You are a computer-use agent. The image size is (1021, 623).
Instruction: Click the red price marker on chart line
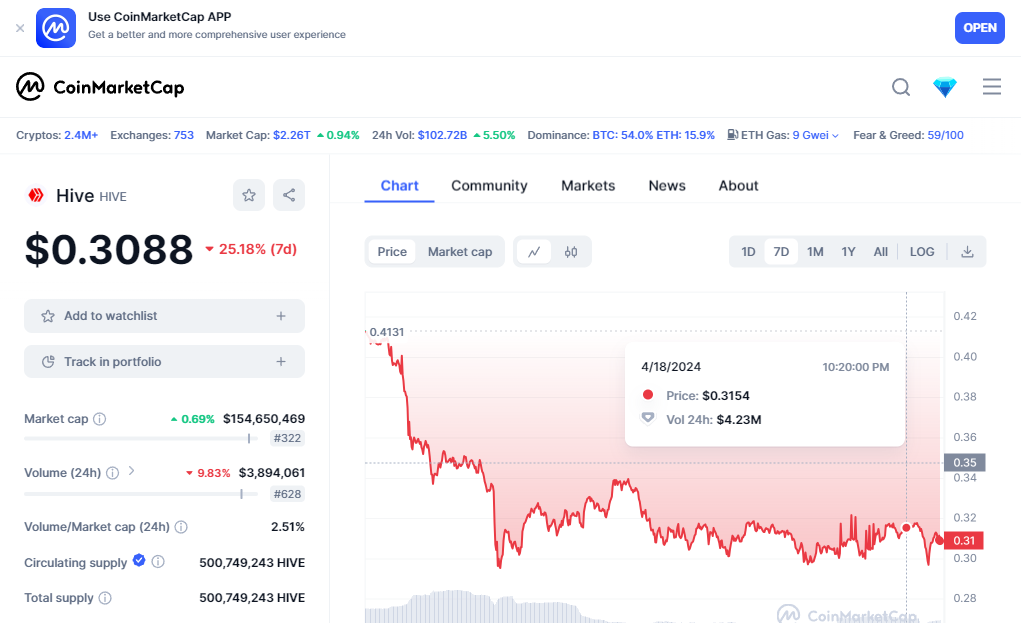906,527
